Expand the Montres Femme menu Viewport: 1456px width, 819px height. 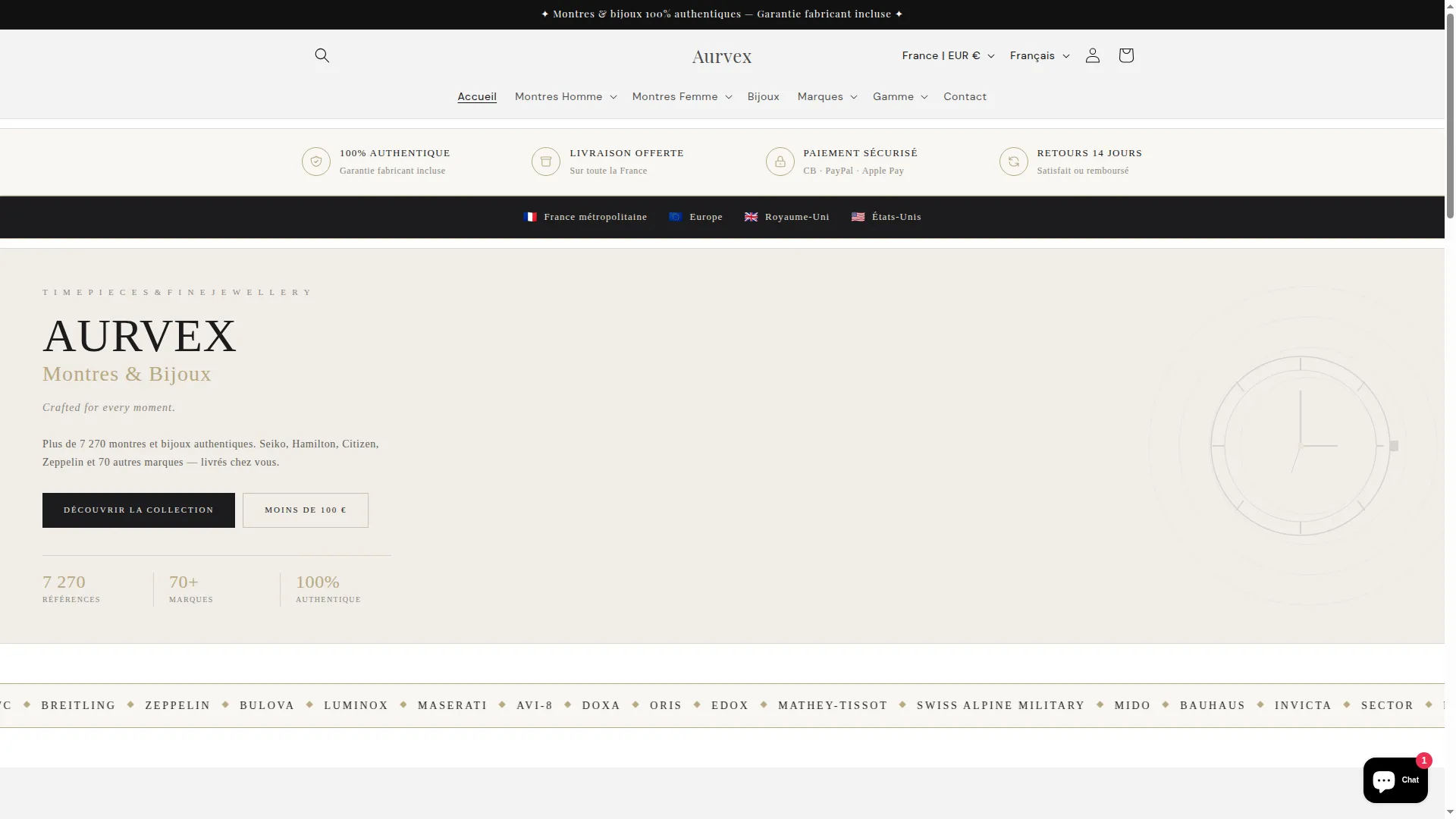(682, 96)
